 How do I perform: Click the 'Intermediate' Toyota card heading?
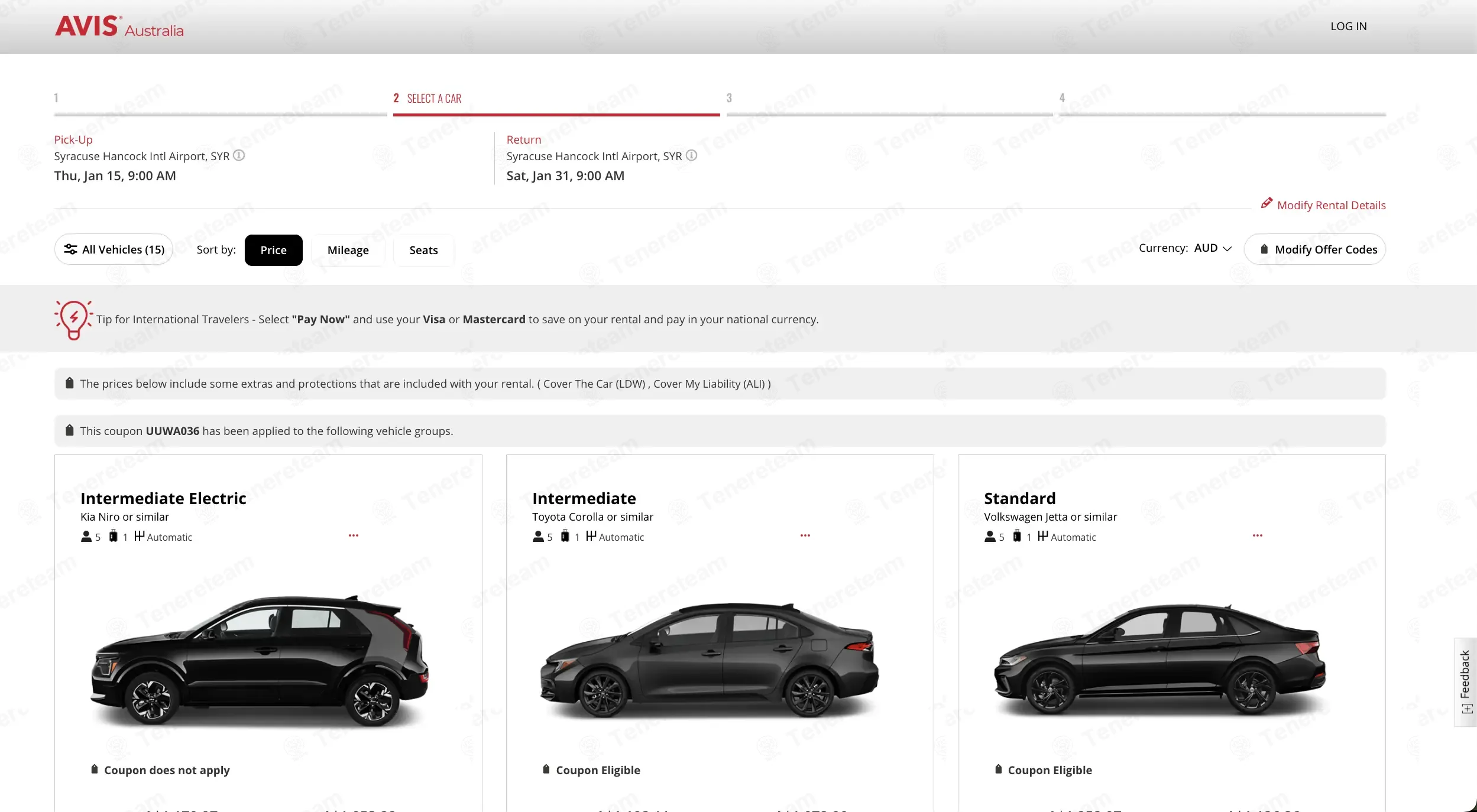(584, 498)
